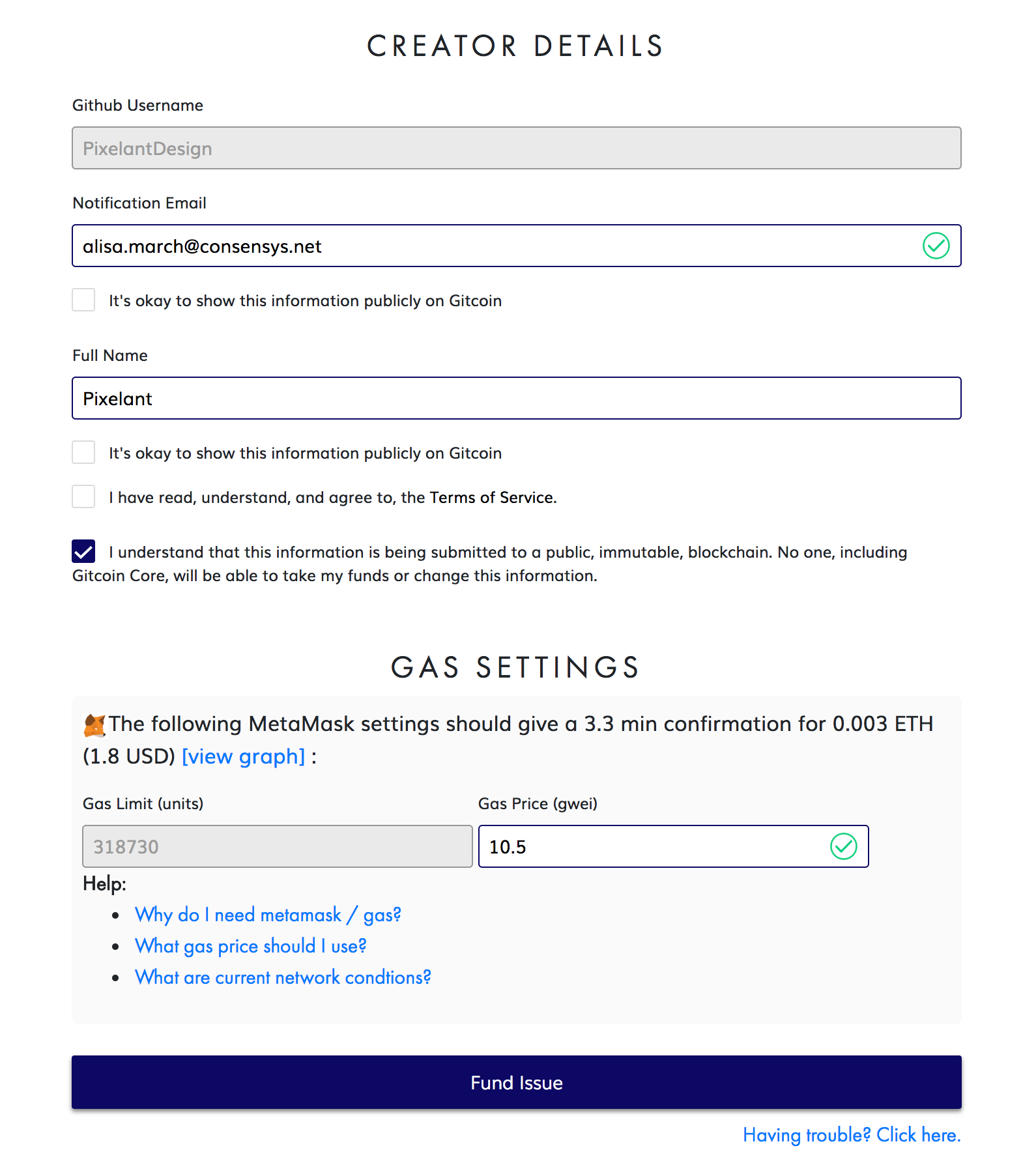The image size is (1036, 1161).
Task: Click 'Having trouble? Click here.'
Action: [x=851, y=1135]
